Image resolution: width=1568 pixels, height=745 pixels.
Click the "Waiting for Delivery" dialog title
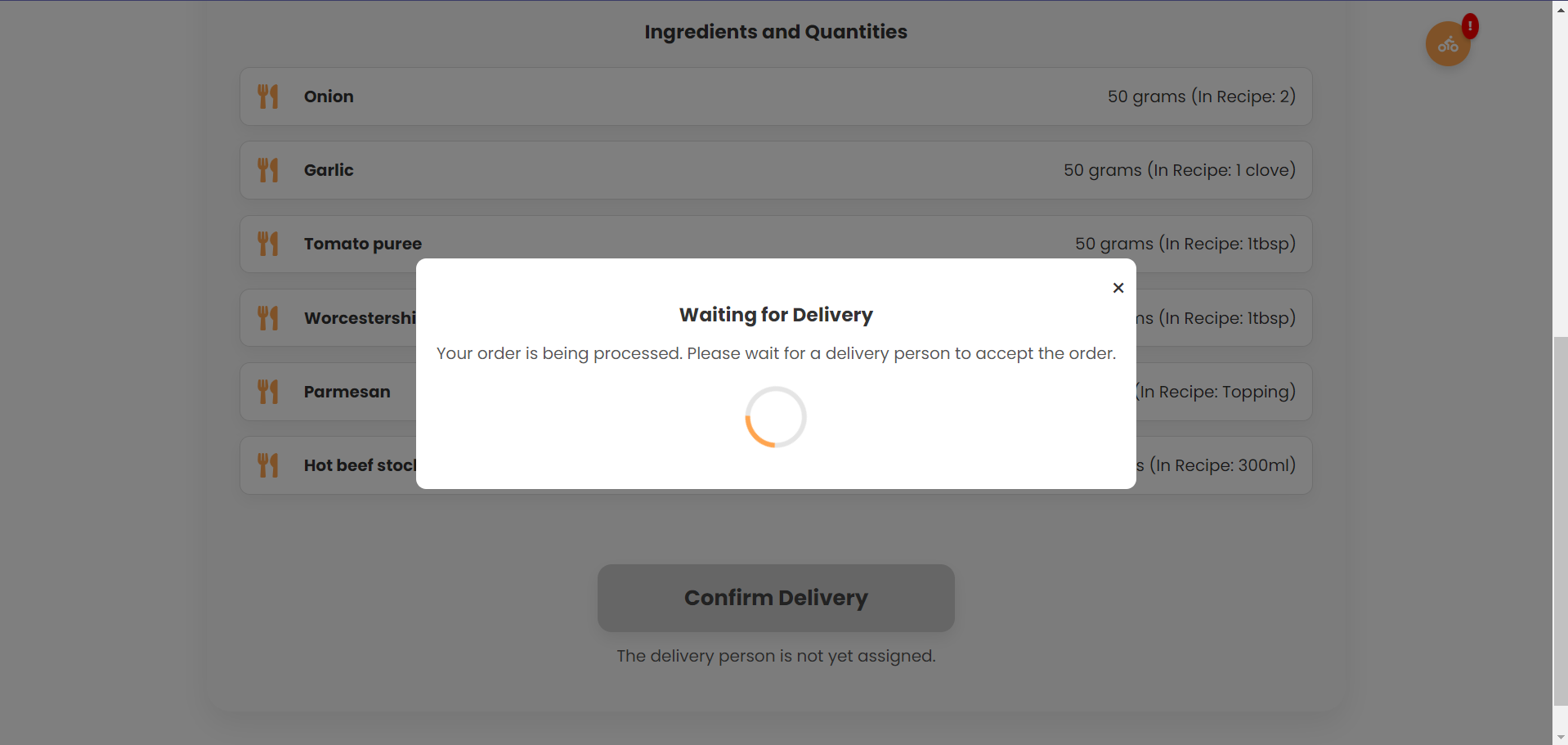pyautogui.click(x=776, y=315)
